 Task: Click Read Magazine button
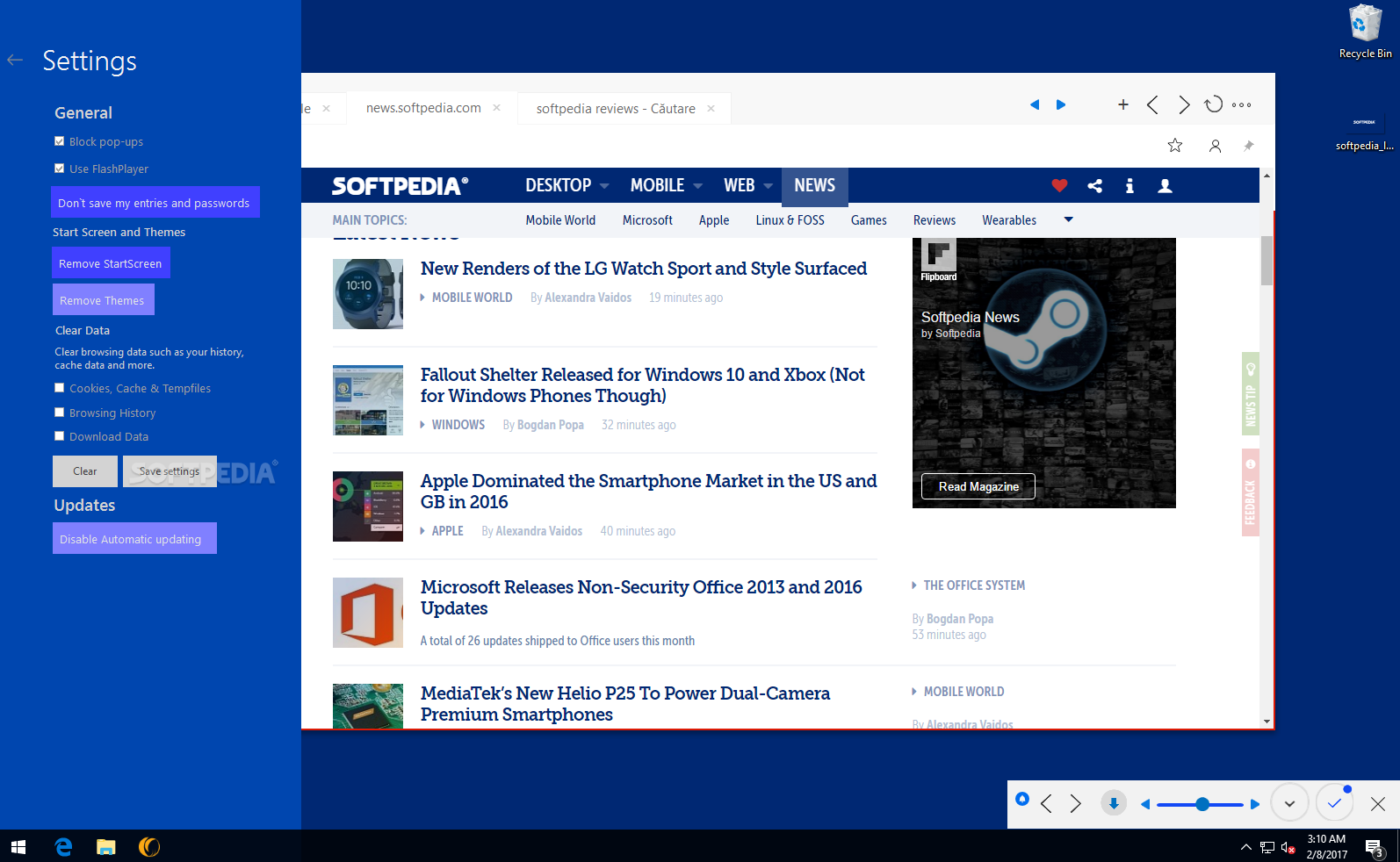978,486
